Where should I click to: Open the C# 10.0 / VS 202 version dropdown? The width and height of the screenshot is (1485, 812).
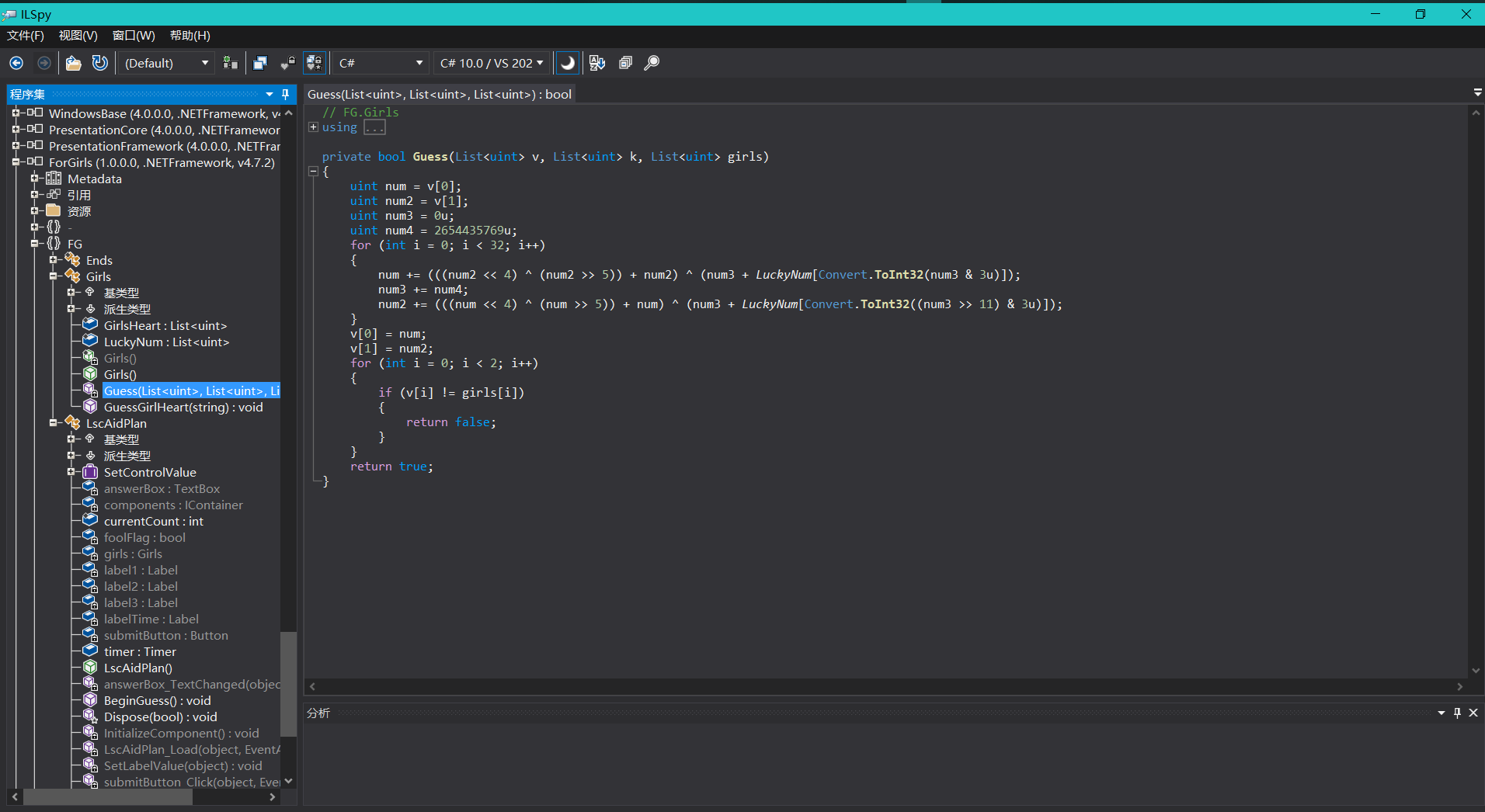[x=491, y=63]
